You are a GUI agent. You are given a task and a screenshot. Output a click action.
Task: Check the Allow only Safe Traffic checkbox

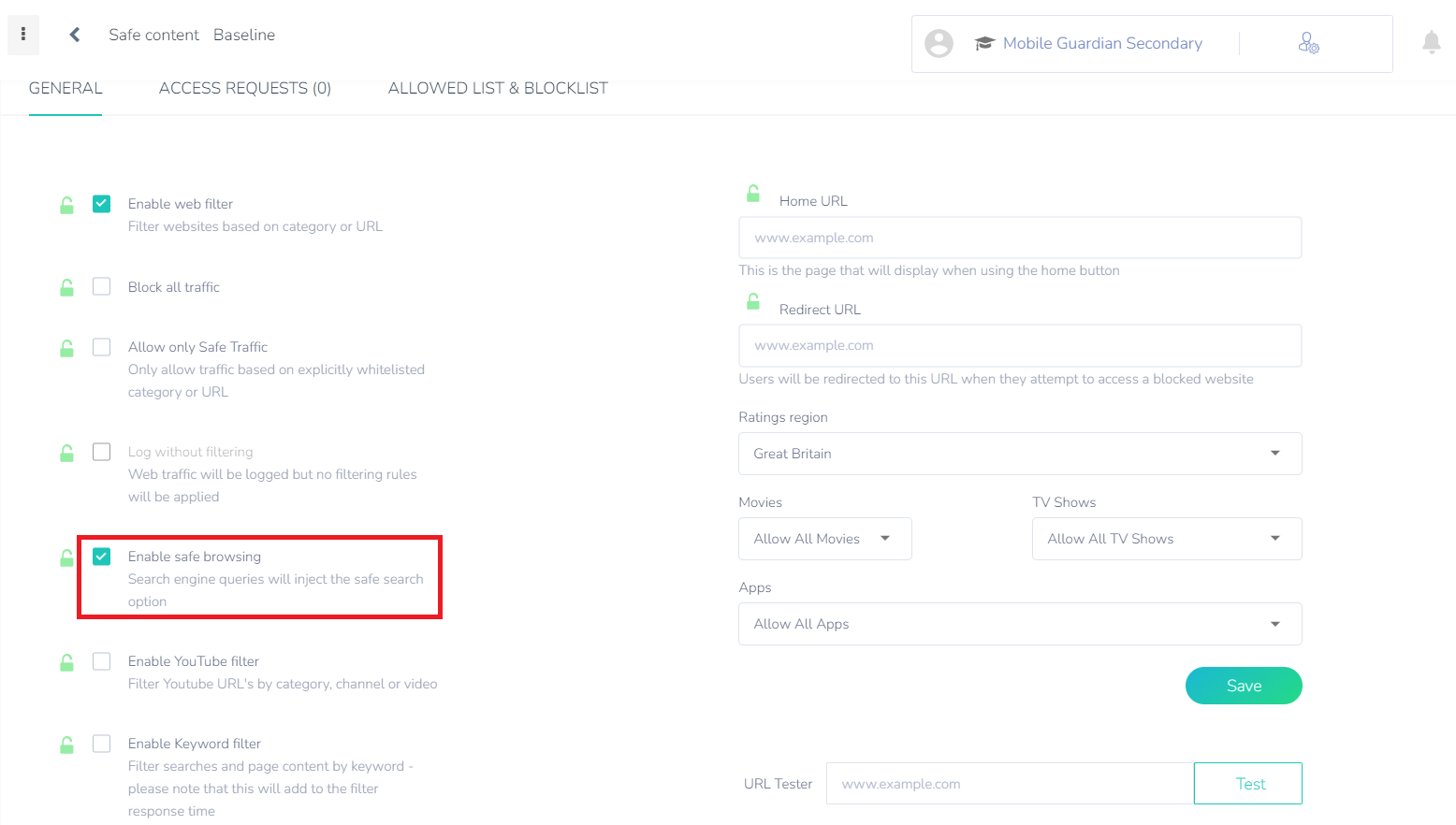102,347
